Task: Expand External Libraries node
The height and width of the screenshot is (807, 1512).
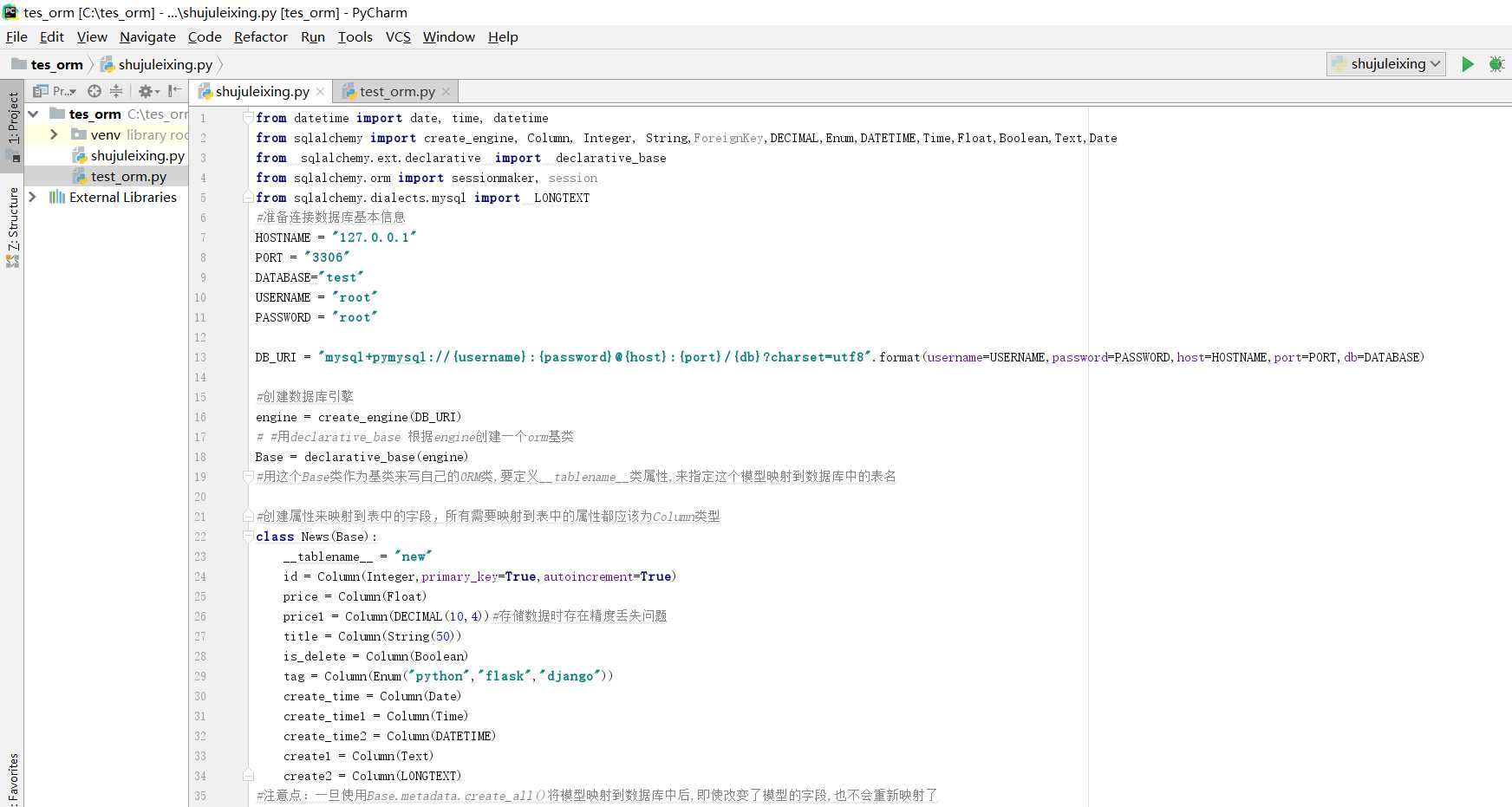Action: 33,197
